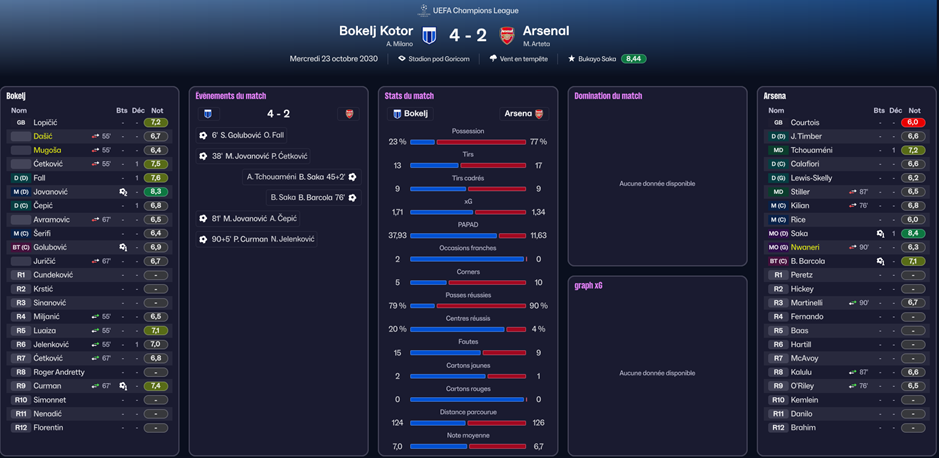The image size is (939, 458).
Task: Click substitution icon on Dašić's row
Action: pyautogui.click(x=96, y=136)
